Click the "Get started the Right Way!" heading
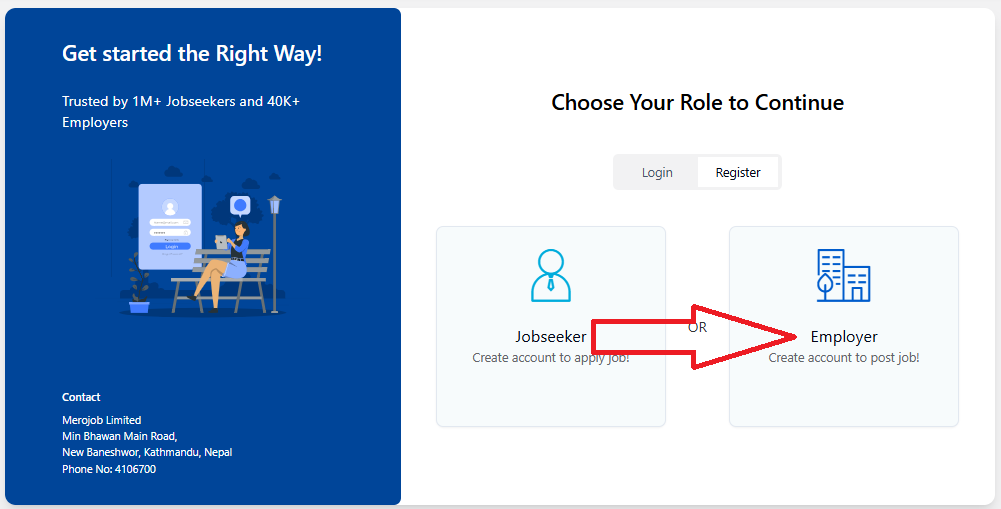 click(192, 54)
